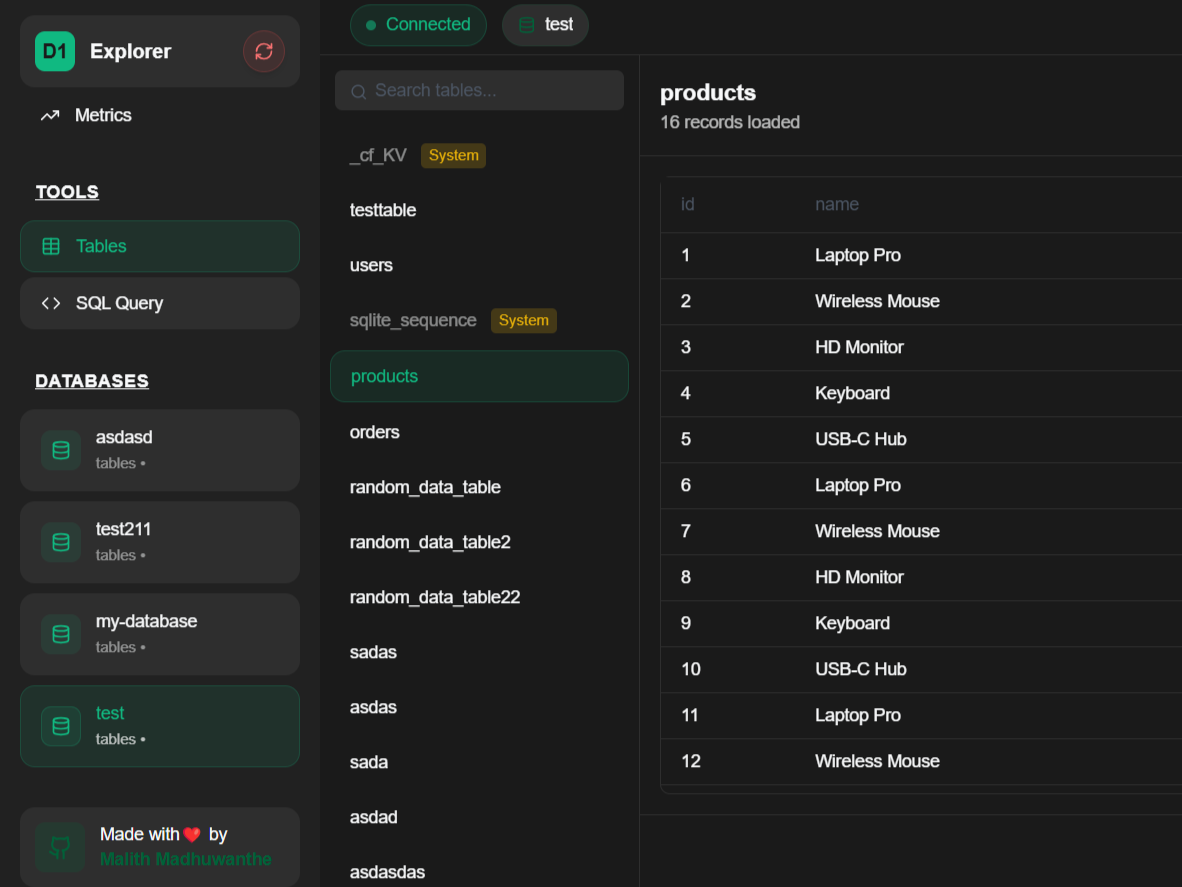
Task: Click the test database chip in header
Action: [545, 25]
